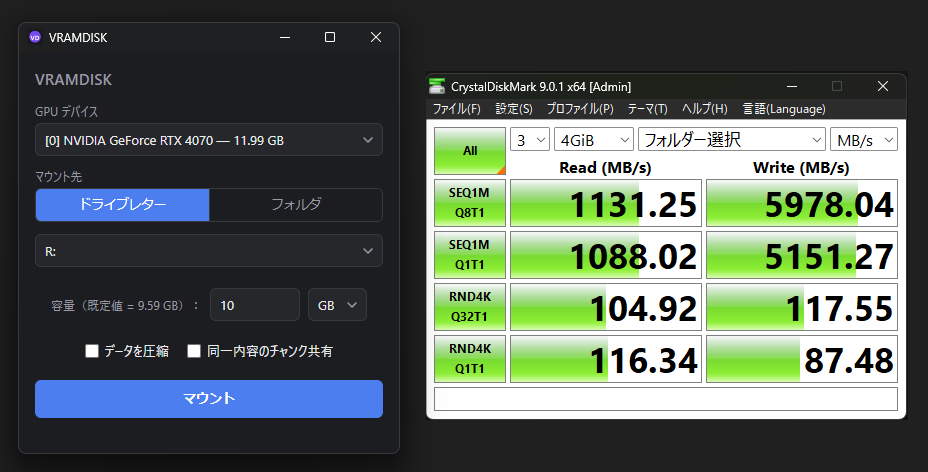
Task: Open the テーマ(T) menu
Action: 647,109
